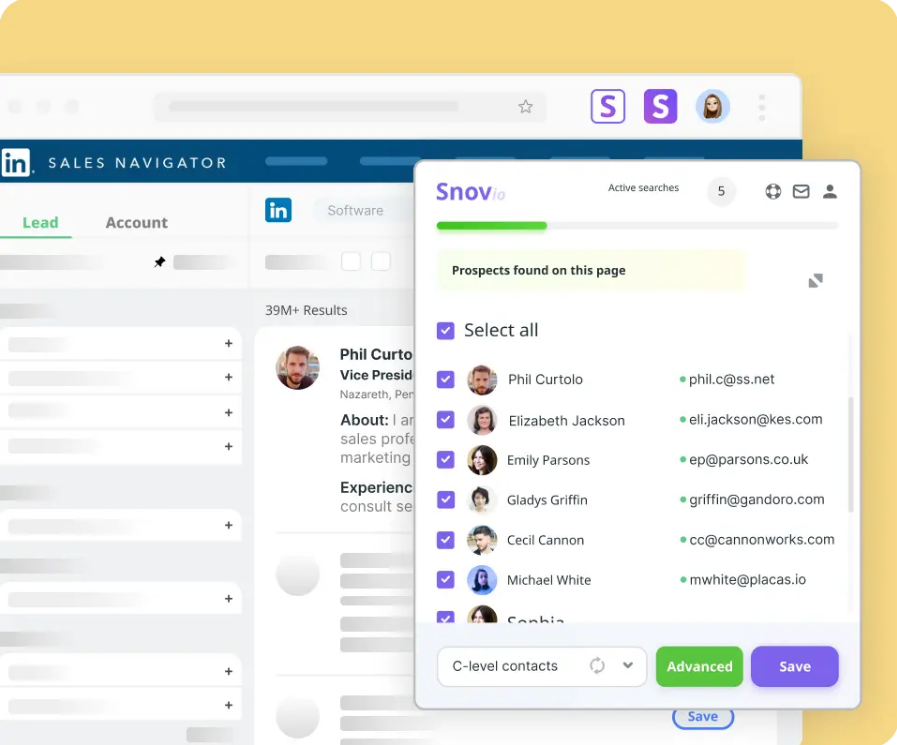Click email phil.c@ss.net
This screenshot has height=745, width=897.
click(731, 379)
